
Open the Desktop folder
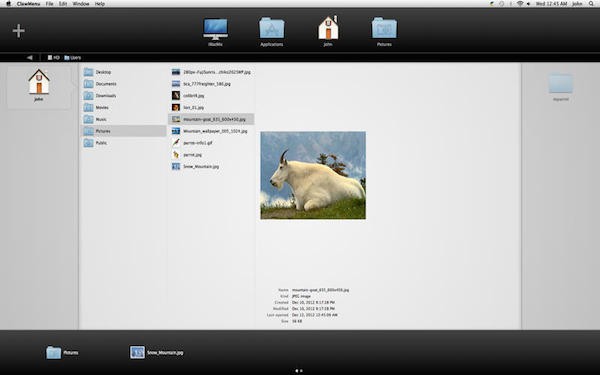(x=123, y=72)
